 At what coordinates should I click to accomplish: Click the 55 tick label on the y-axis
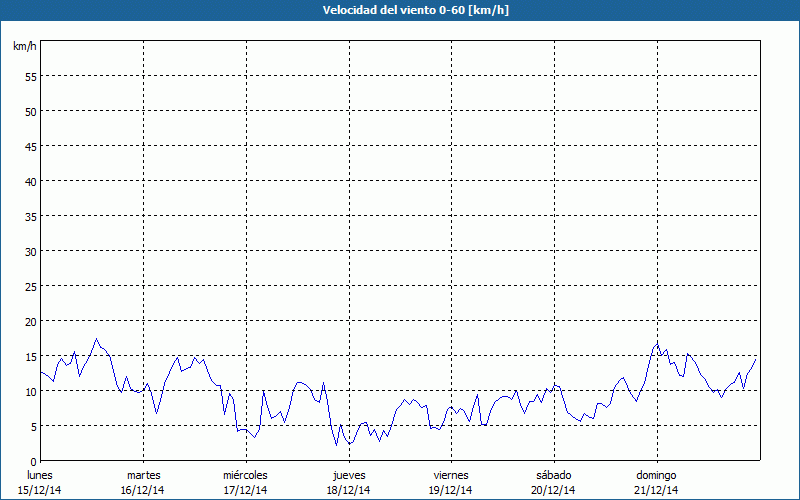(x=30, y=76)
